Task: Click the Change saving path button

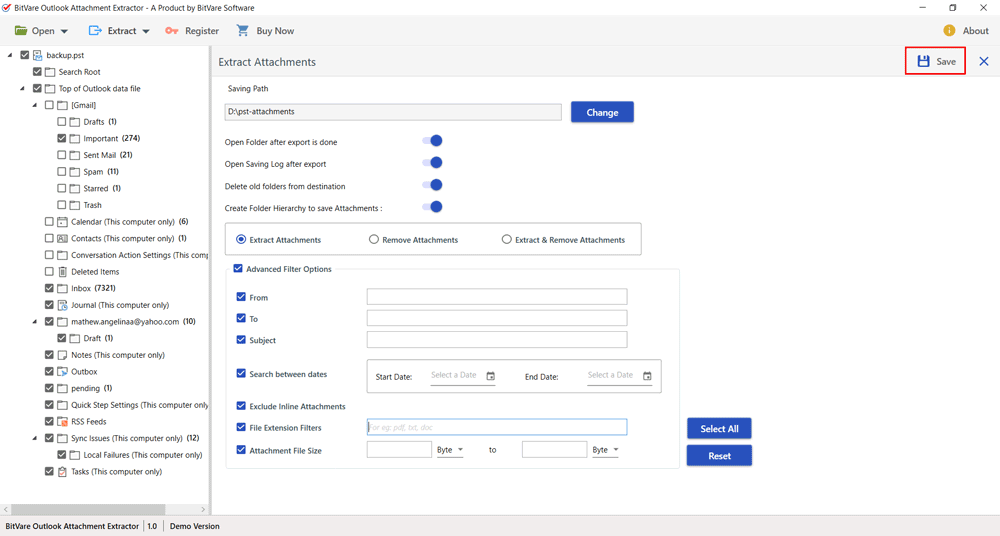Action: click(602, 112)
